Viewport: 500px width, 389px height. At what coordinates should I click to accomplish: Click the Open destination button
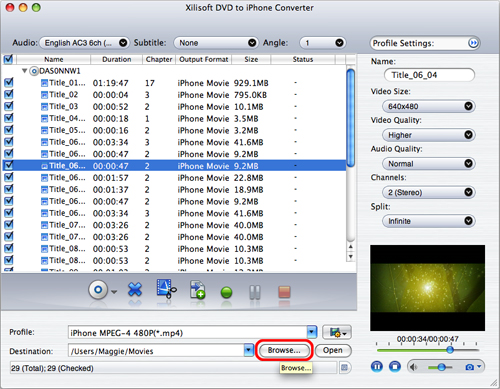point(333,350)
